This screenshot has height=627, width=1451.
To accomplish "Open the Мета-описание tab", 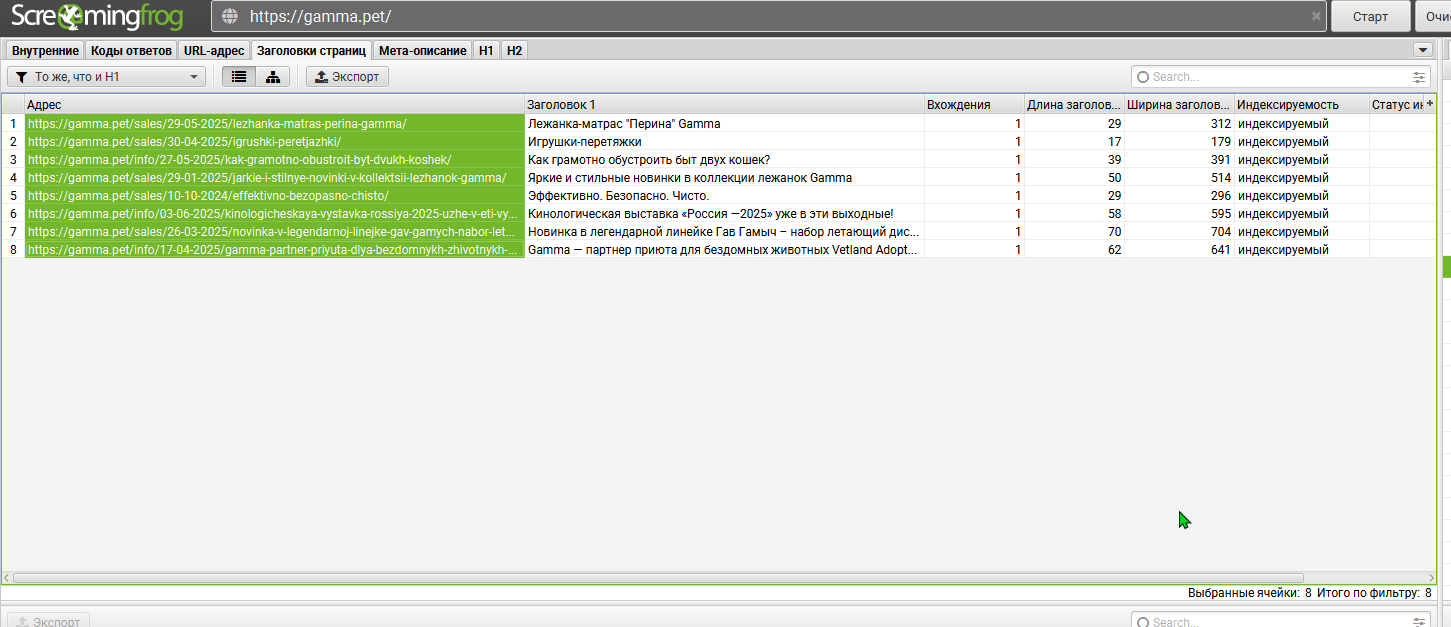I will 422,50.
